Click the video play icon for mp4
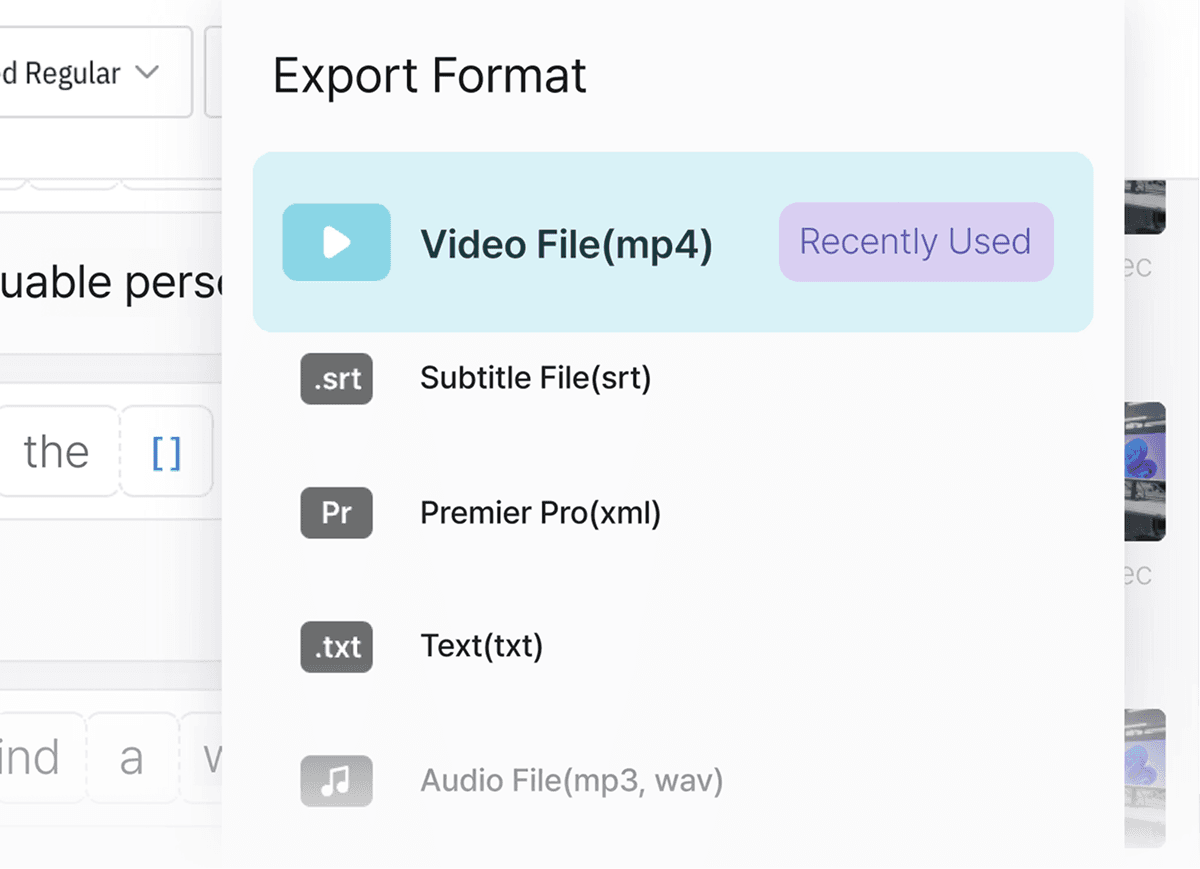Viewport: 1200px width, 869px height. (336, 242)
